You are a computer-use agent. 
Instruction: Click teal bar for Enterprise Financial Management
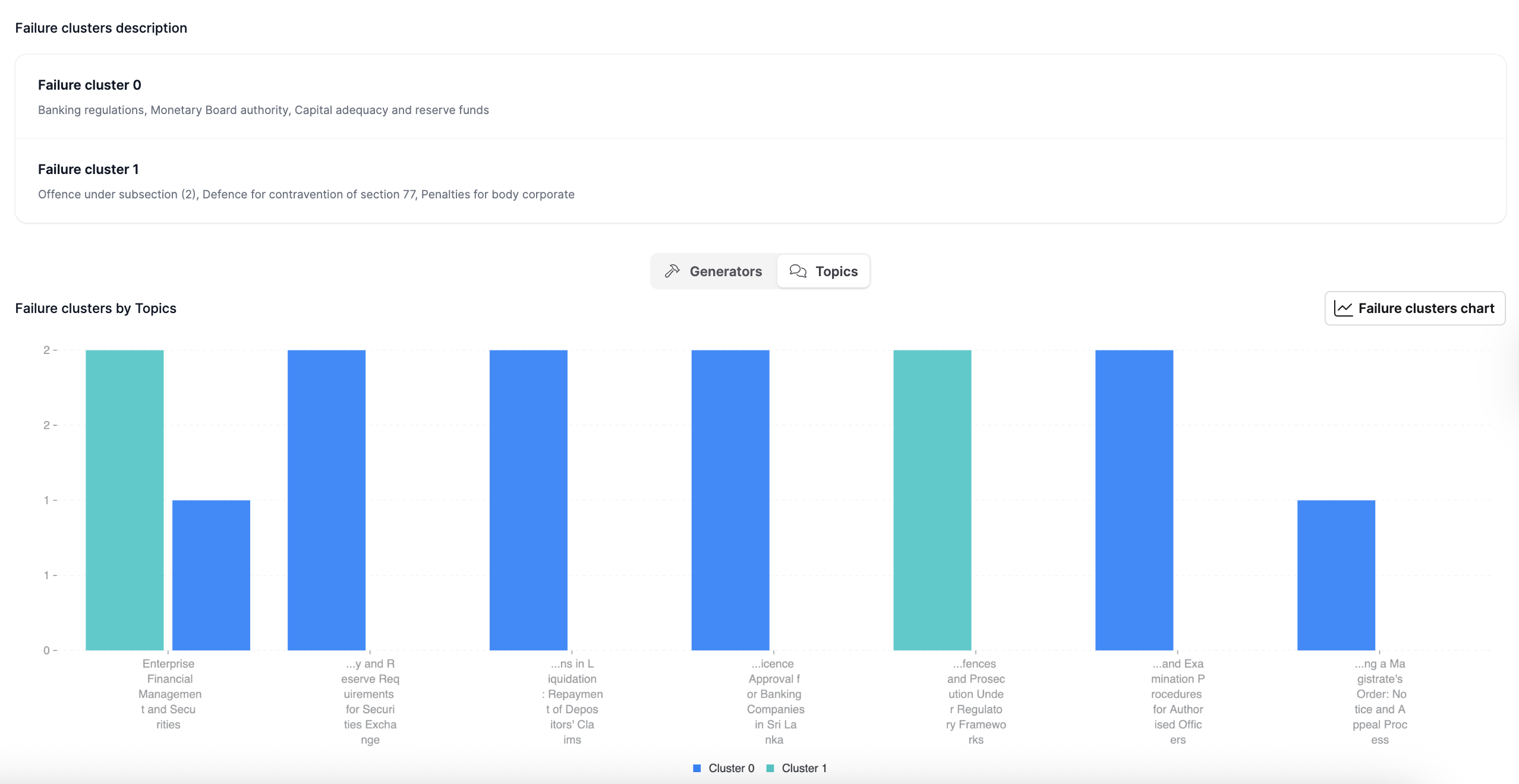[x=124, y=500]
